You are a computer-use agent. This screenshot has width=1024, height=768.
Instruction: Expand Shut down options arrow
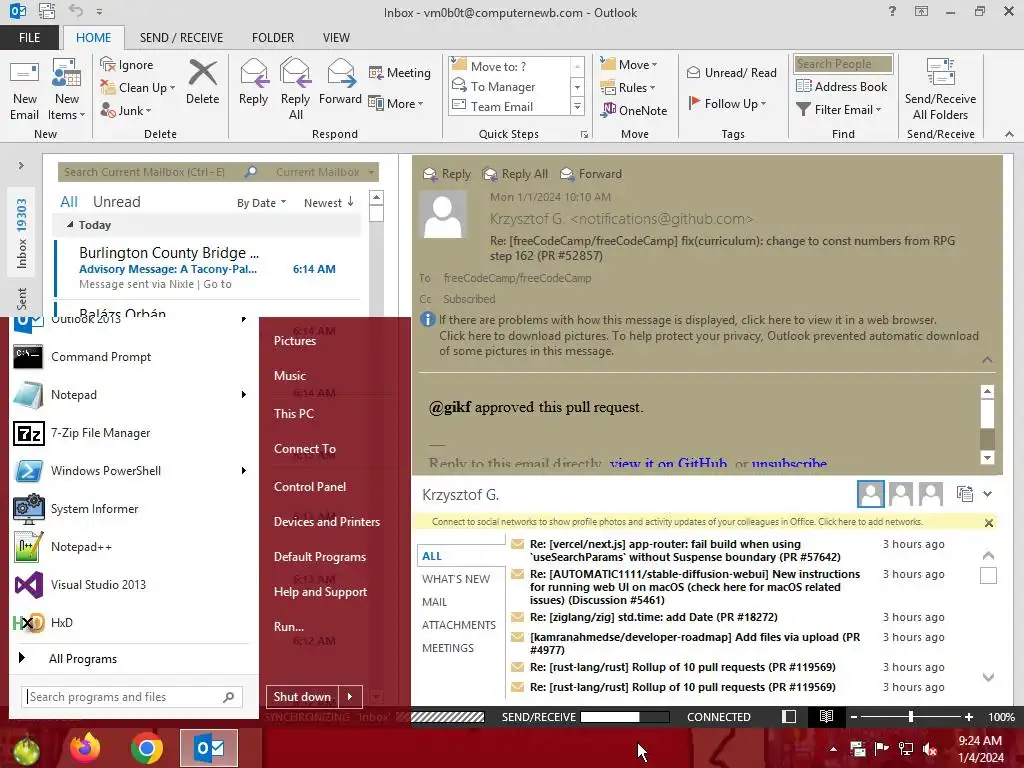point(350,696)
